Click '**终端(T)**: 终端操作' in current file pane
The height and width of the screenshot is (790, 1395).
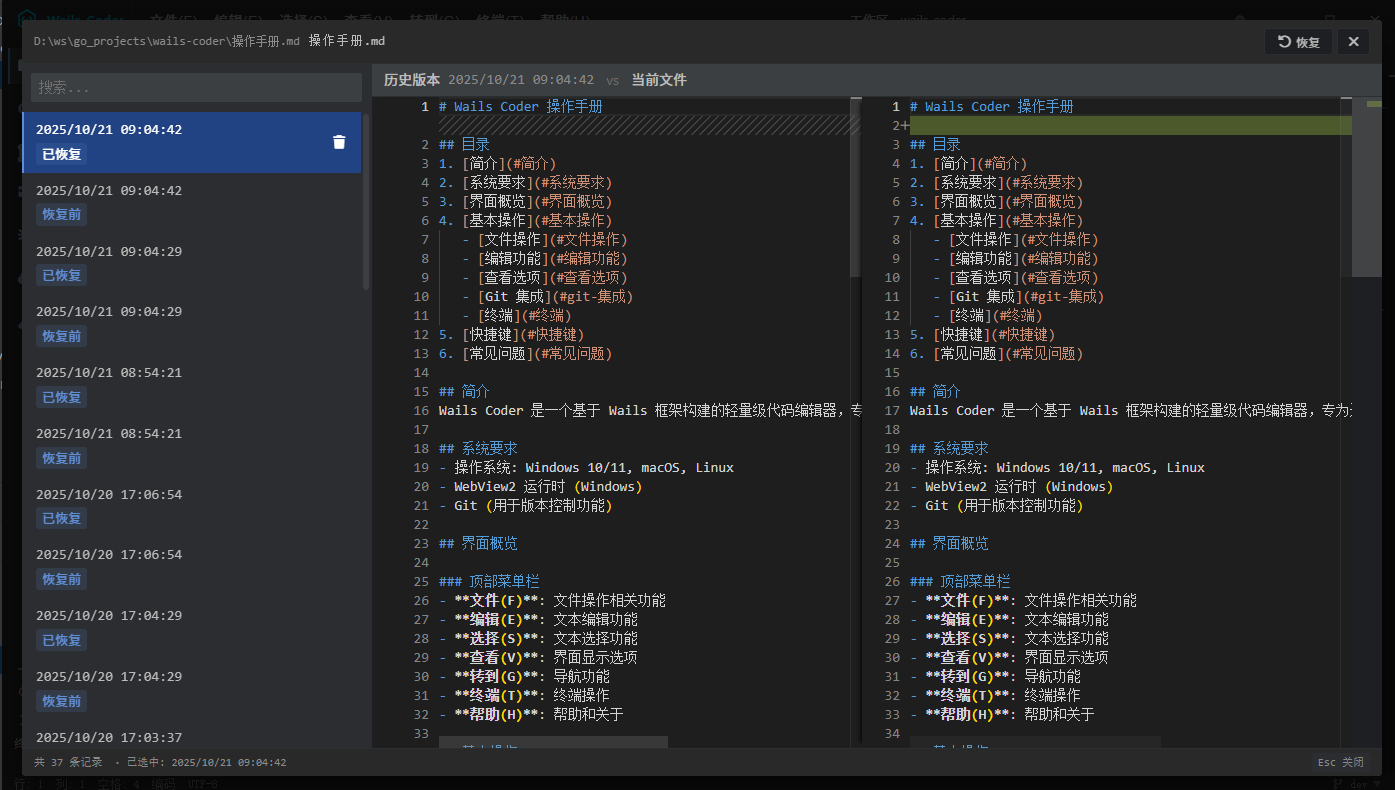(x=1003, y=696)
